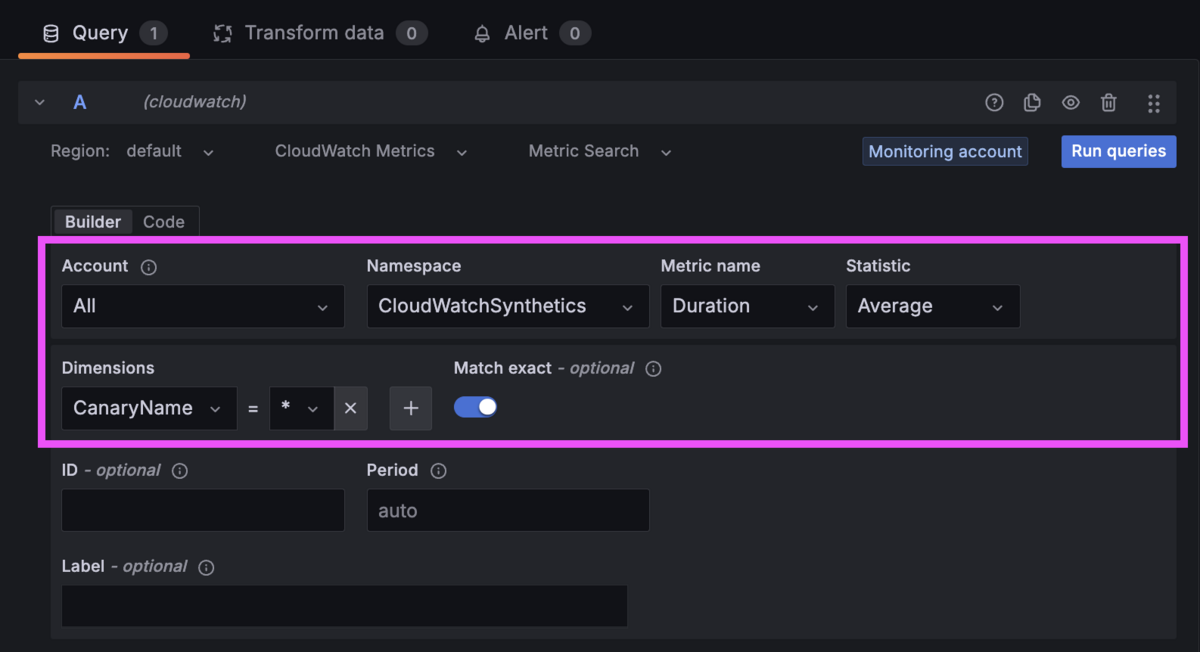This screenshot has height=652, width=1200.
Task: Open the CanaryName dimension key dropdown
Action: click(149, 408)
